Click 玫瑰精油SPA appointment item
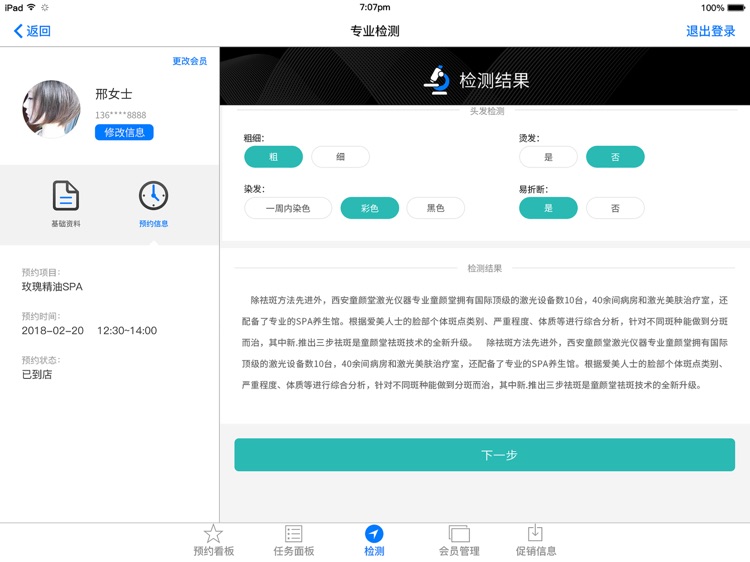Viewport: 750px width, 562px height. coord(52,287)
